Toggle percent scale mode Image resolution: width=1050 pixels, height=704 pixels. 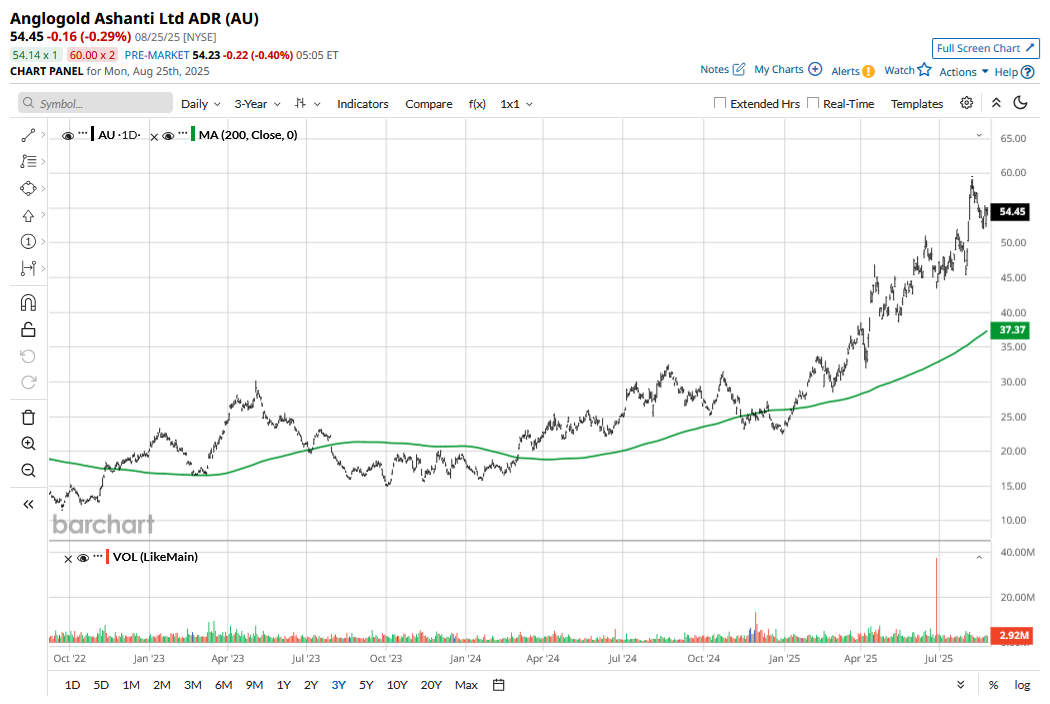click(994, 685)
